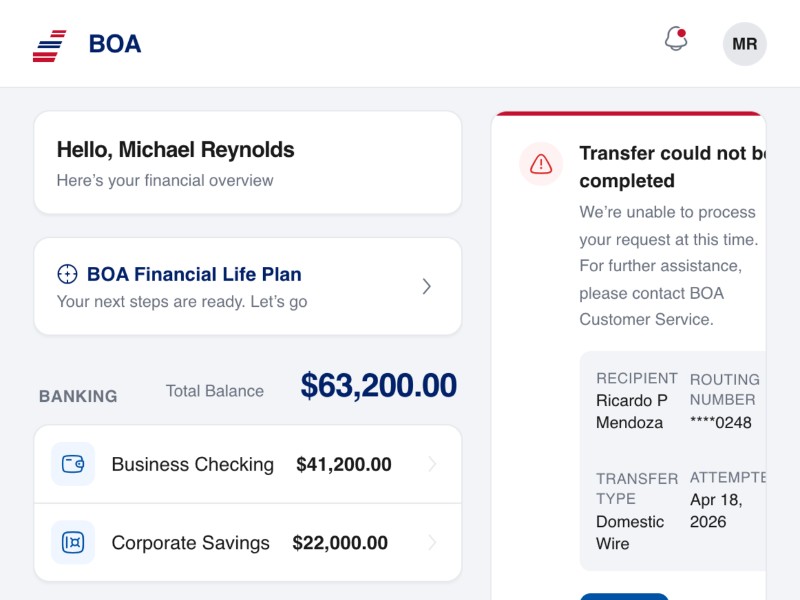Click the Ricardo P Mendoza recipient name

click(x=631, y=412)
